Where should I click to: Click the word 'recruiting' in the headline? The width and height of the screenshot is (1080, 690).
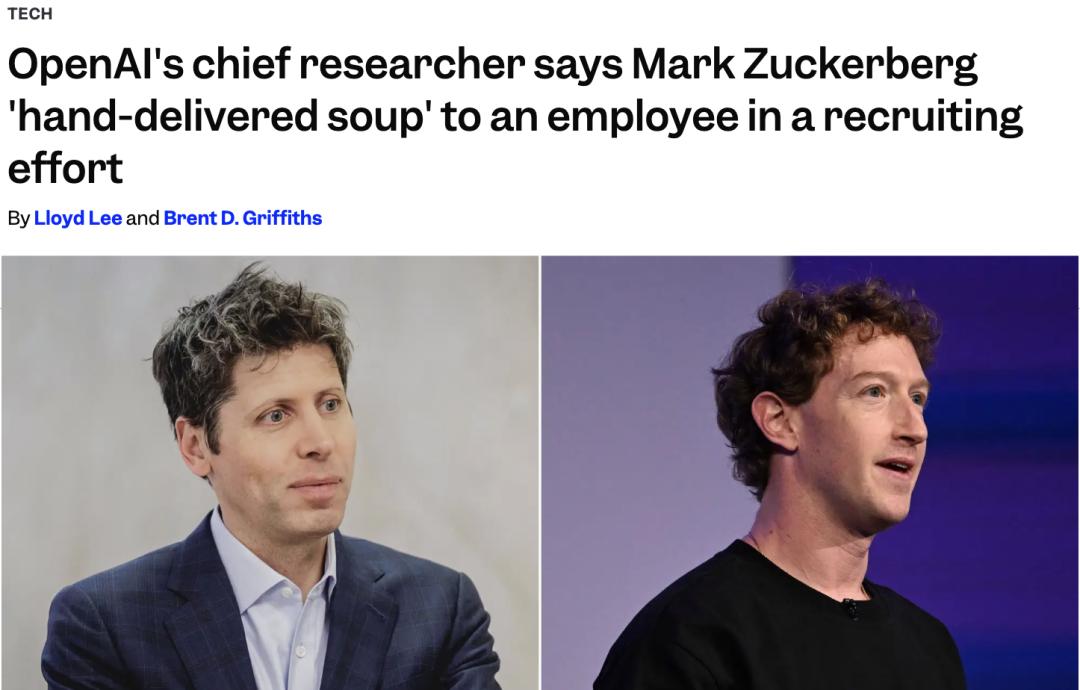[x=923, y=117]
